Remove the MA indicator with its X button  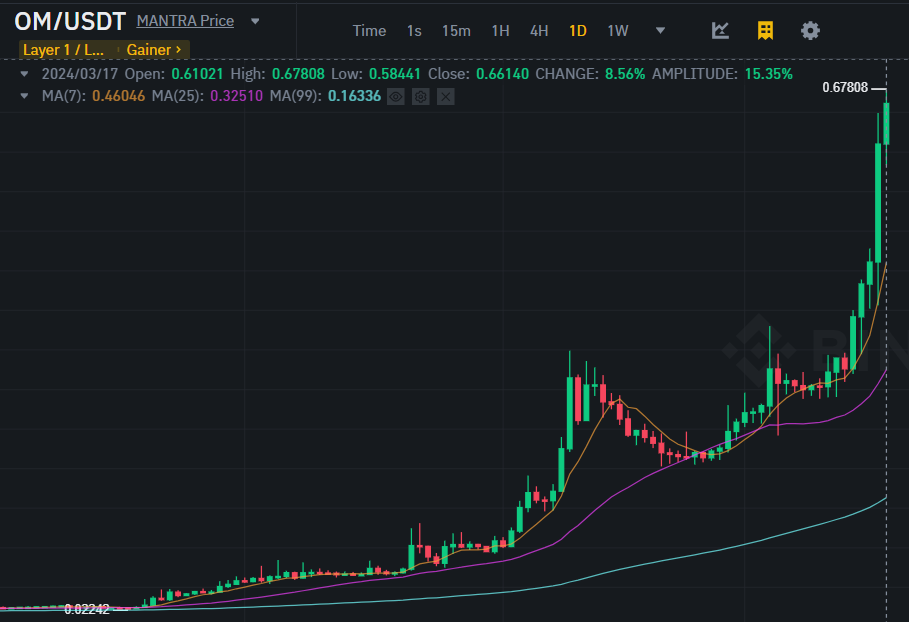[x=445, y=96]
